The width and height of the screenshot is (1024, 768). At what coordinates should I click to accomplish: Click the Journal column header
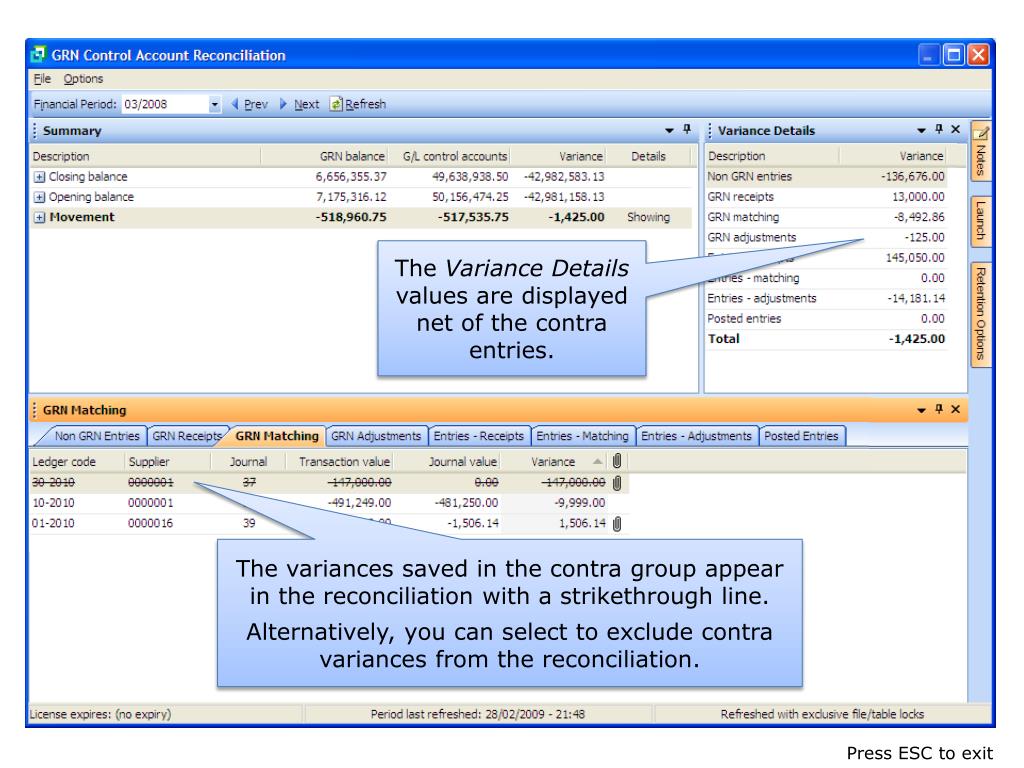click(248, 462)
